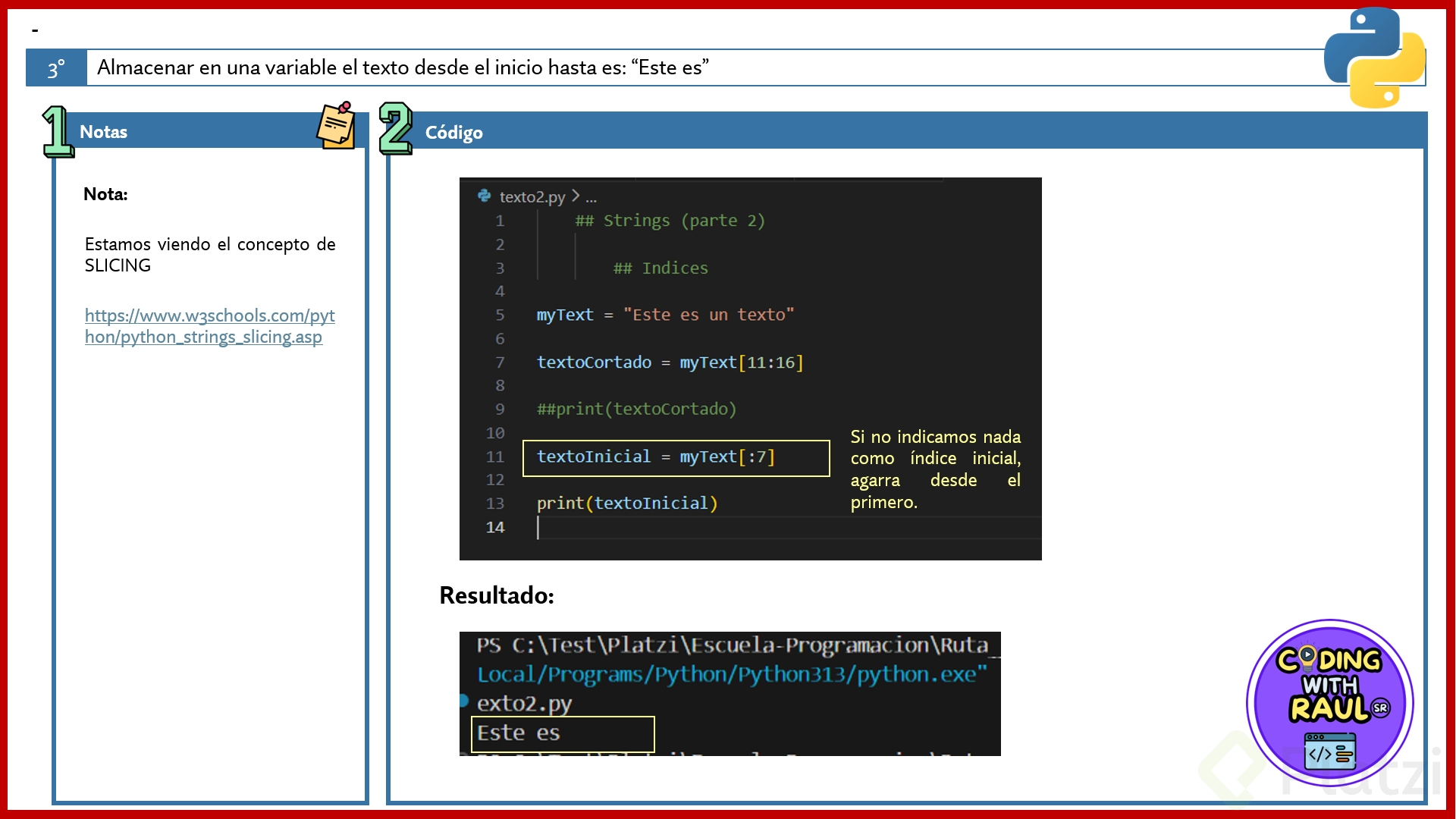This screenshot has height=819, width=1456.
Task: Click the highlighted 'Este es' output box
Action: tap(562, 733)
